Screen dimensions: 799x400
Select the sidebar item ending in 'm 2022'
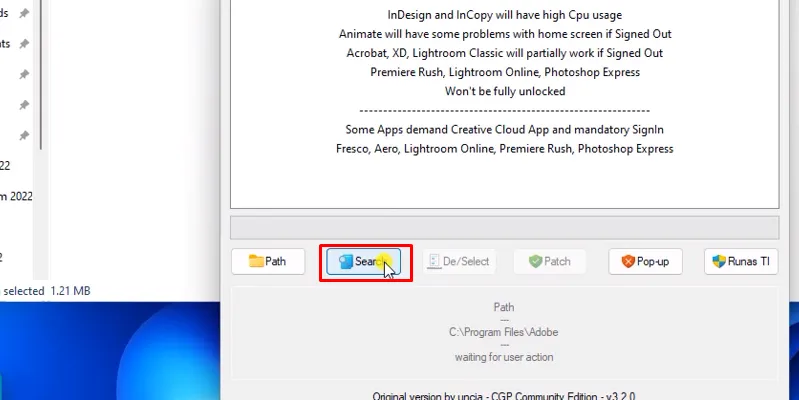(x=16, y=197)
